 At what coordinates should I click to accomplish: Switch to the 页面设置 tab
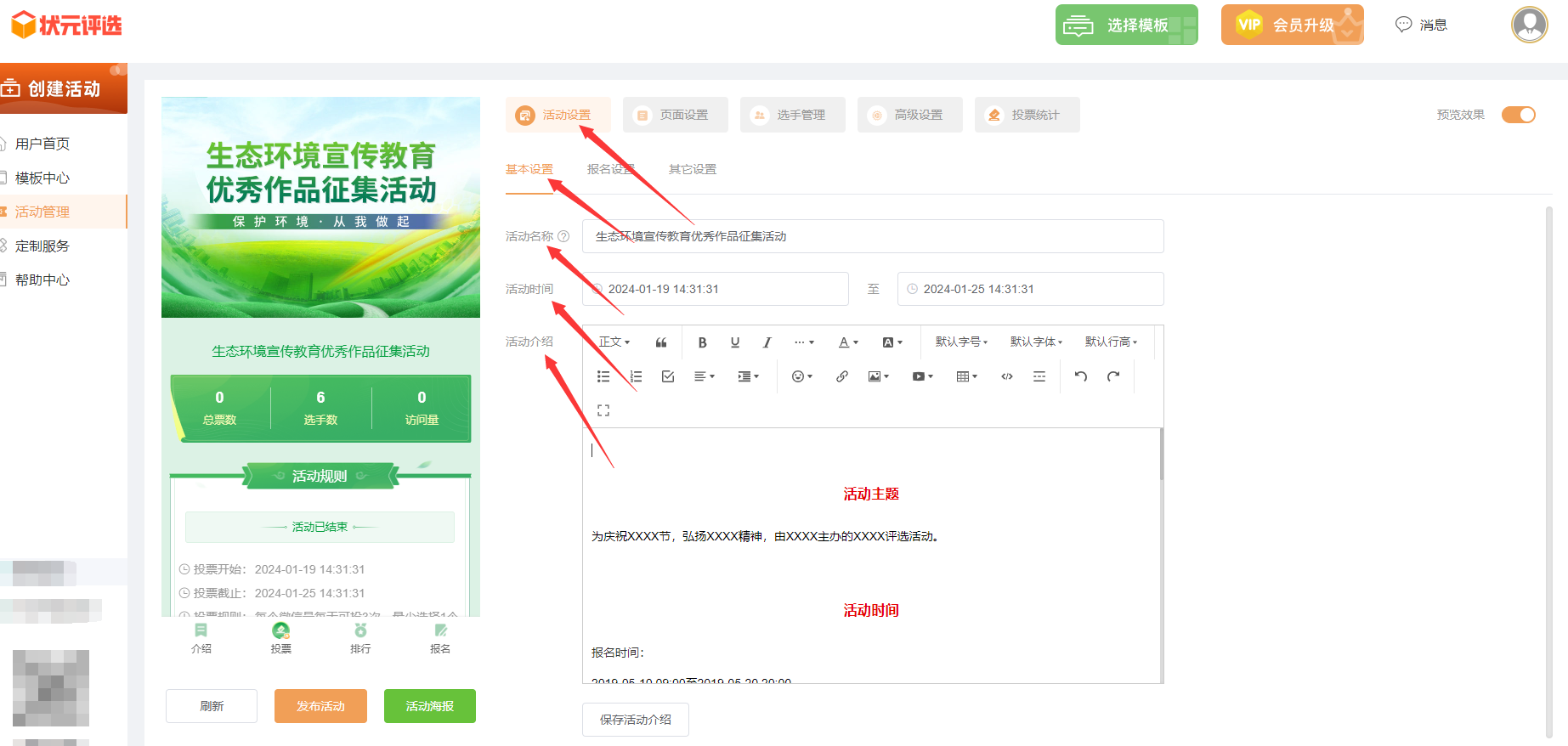tap(675, 115)
